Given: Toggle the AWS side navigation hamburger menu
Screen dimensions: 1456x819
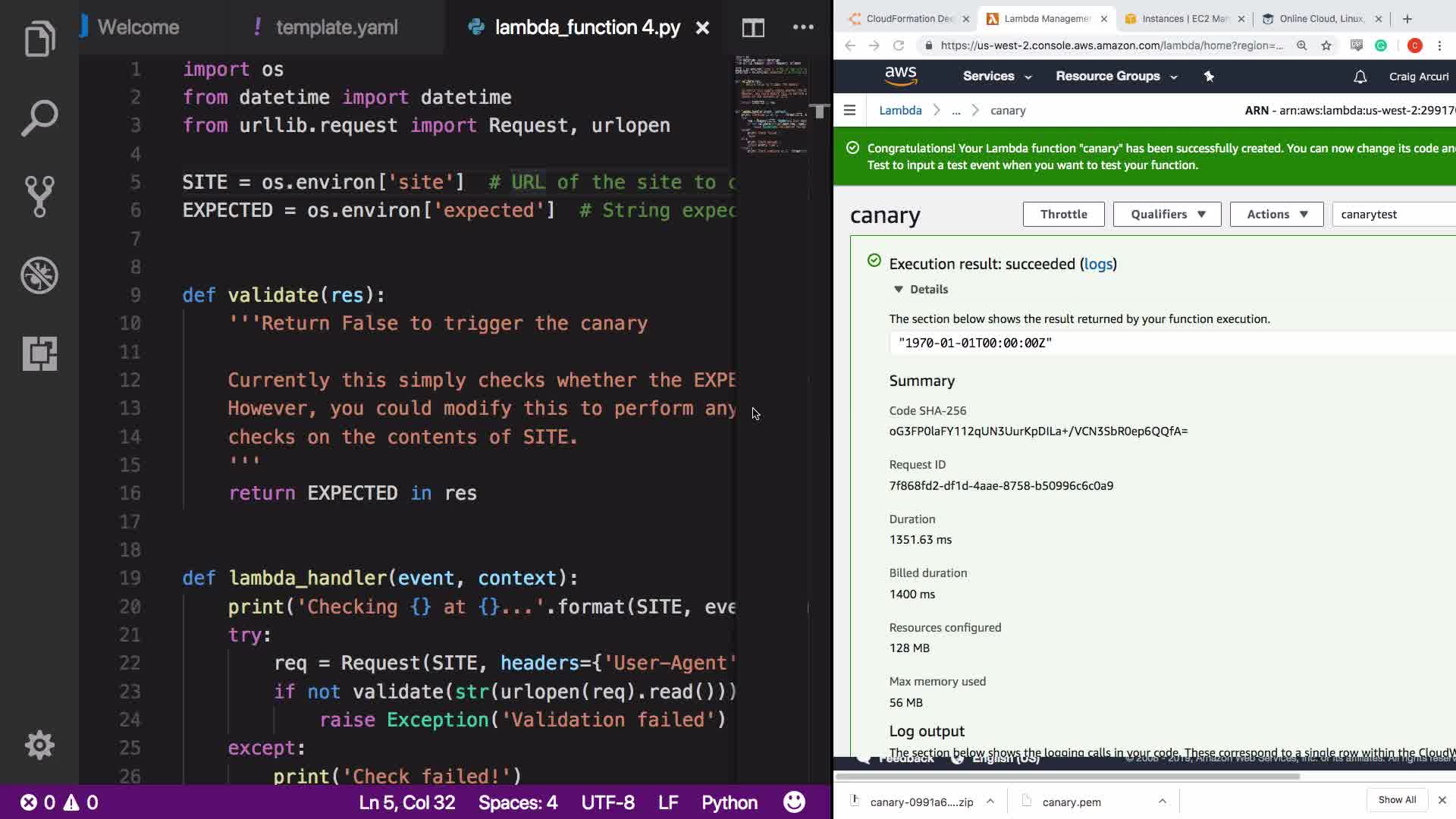Looking at the screenshot, I should (x=849, y=111).
